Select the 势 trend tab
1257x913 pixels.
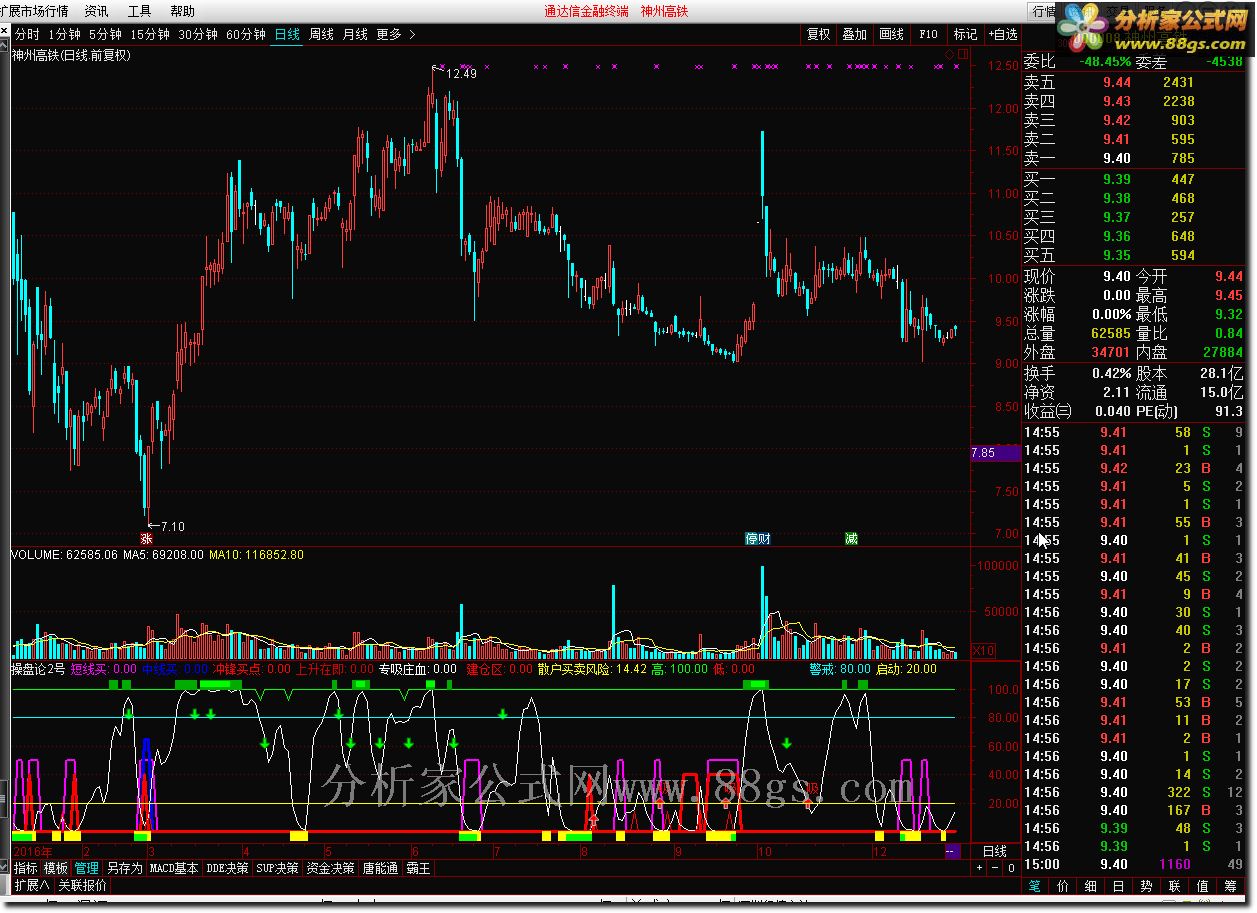1147,886
